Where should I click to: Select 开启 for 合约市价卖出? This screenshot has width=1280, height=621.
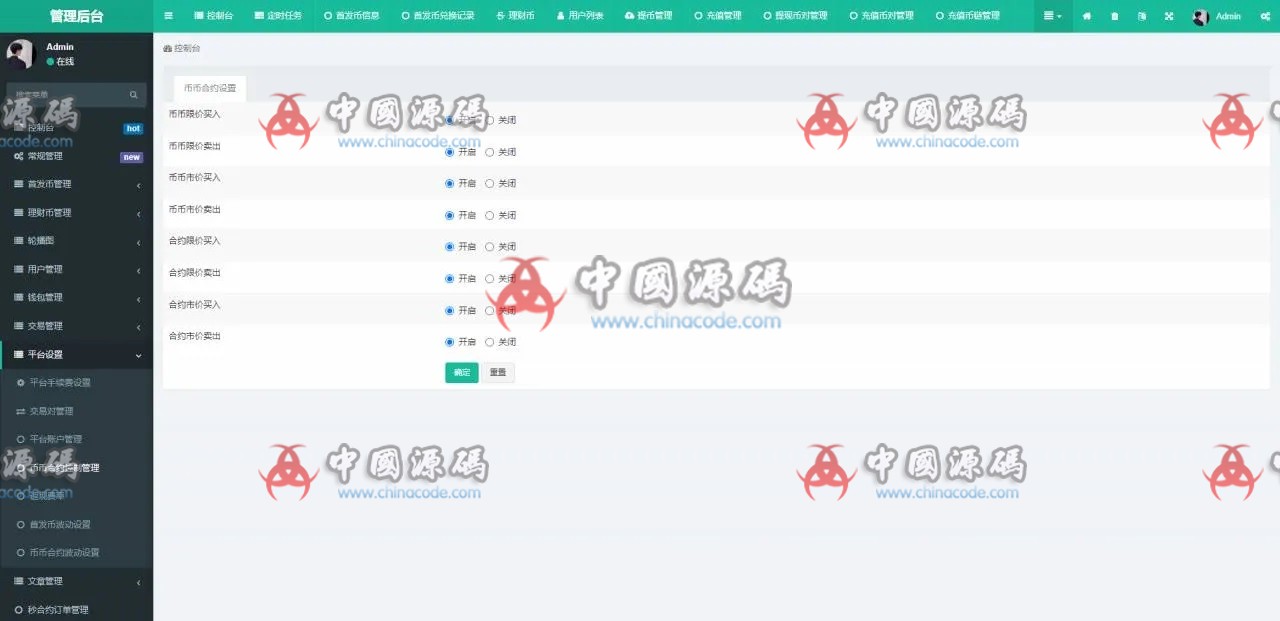[x=450, y=342]
